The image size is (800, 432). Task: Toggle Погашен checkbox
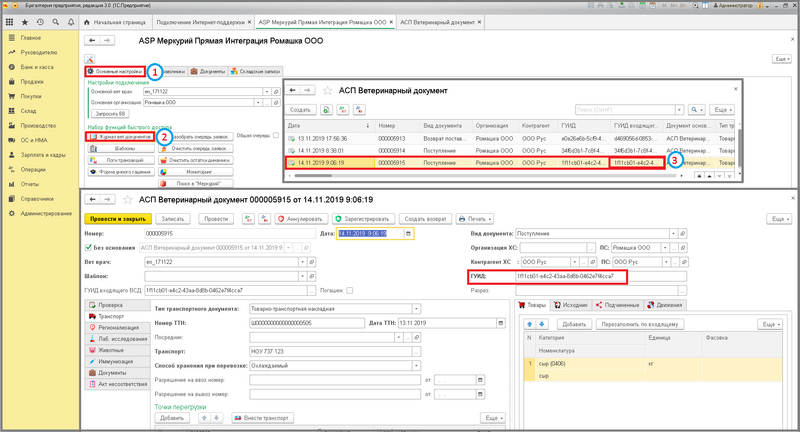point(349,291)
